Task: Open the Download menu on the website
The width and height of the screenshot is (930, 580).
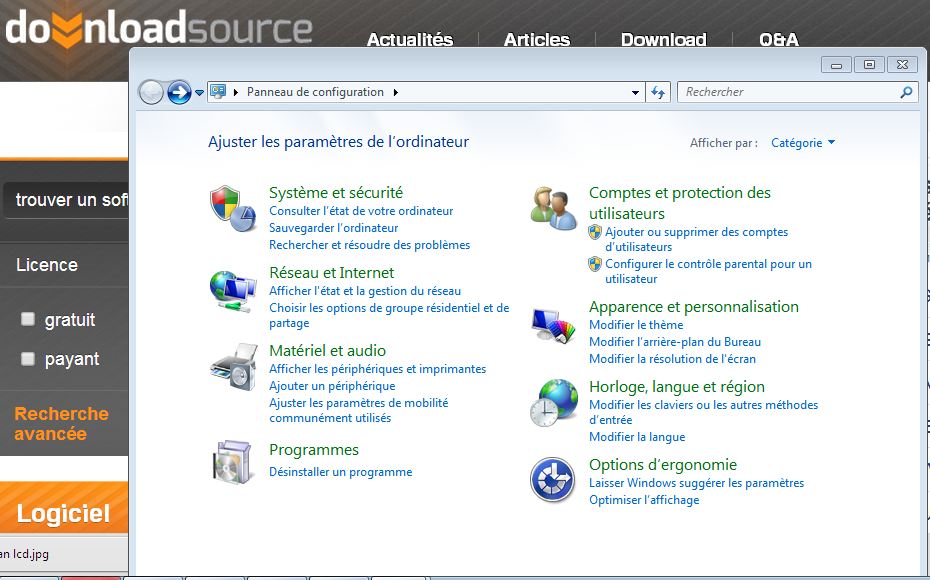Action: click(664, 40)
